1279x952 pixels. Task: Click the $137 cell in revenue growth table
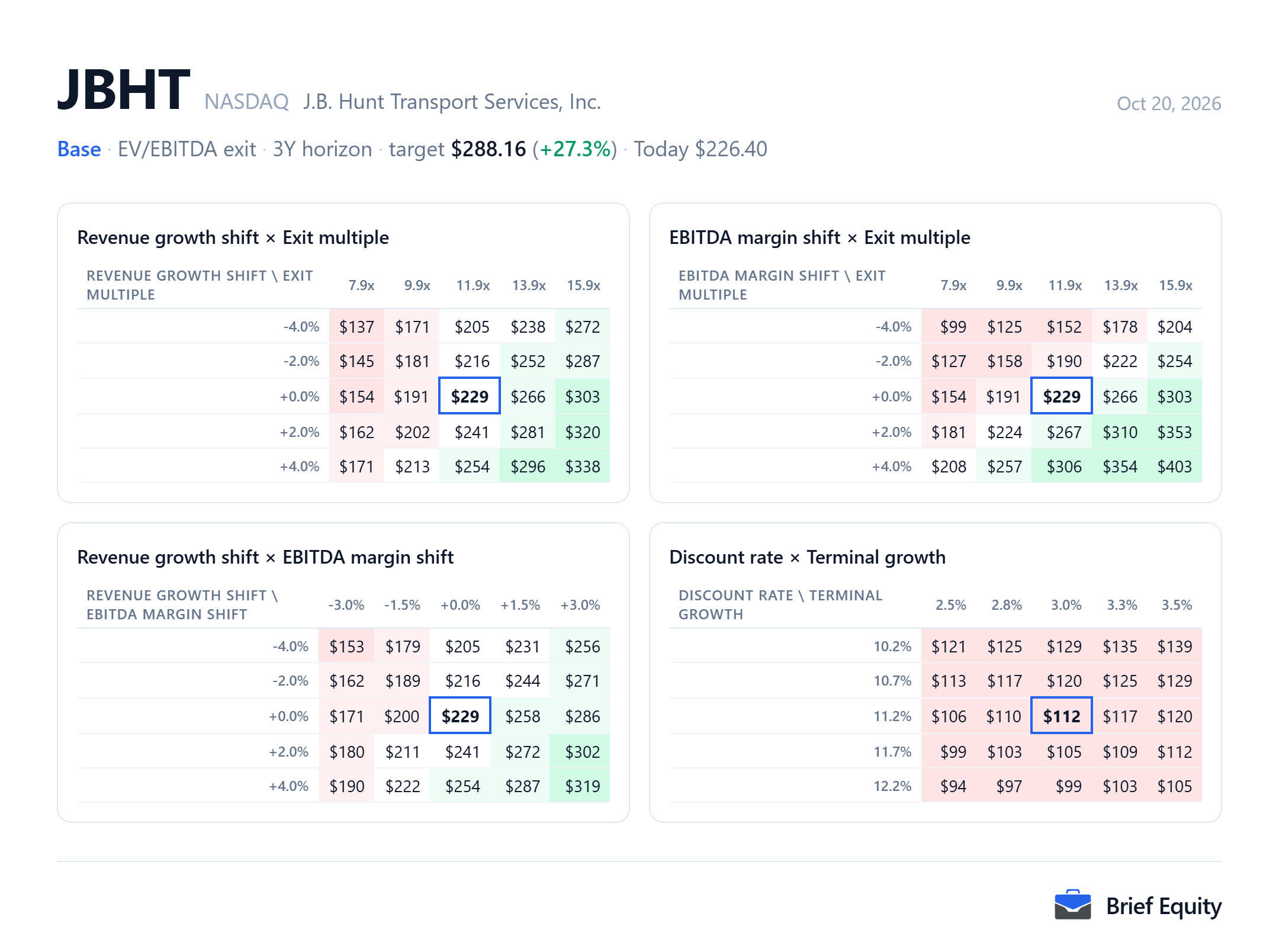[x=356, y=327]
